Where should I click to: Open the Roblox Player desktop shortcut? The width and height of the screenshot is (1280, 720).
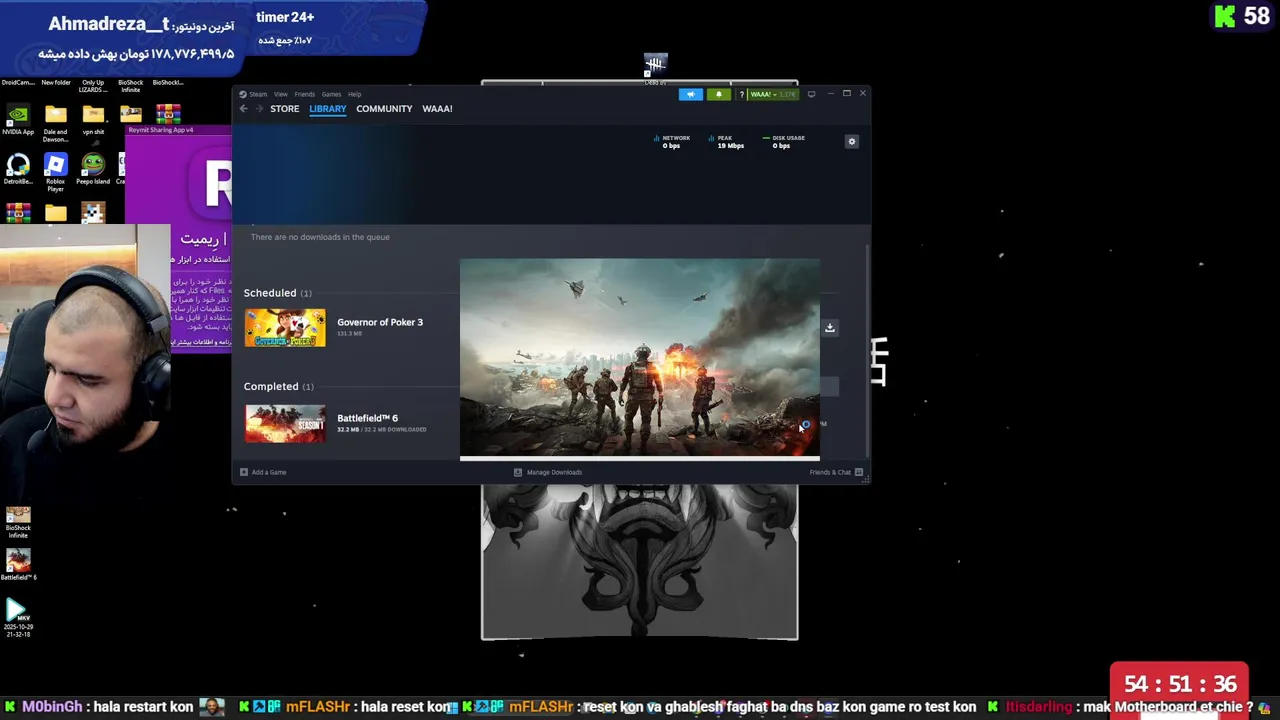click(x=55, y=172)
